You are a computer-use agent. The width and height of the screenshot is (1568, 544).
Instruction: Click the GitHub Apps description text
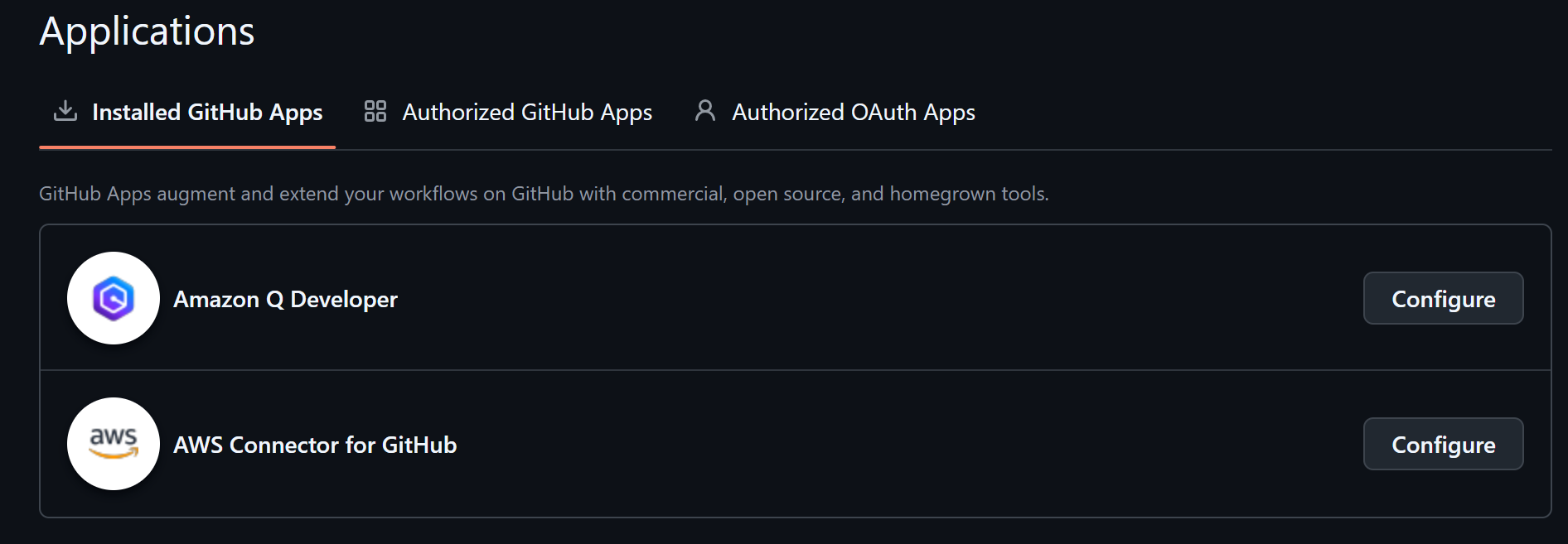tap(544, 193)
